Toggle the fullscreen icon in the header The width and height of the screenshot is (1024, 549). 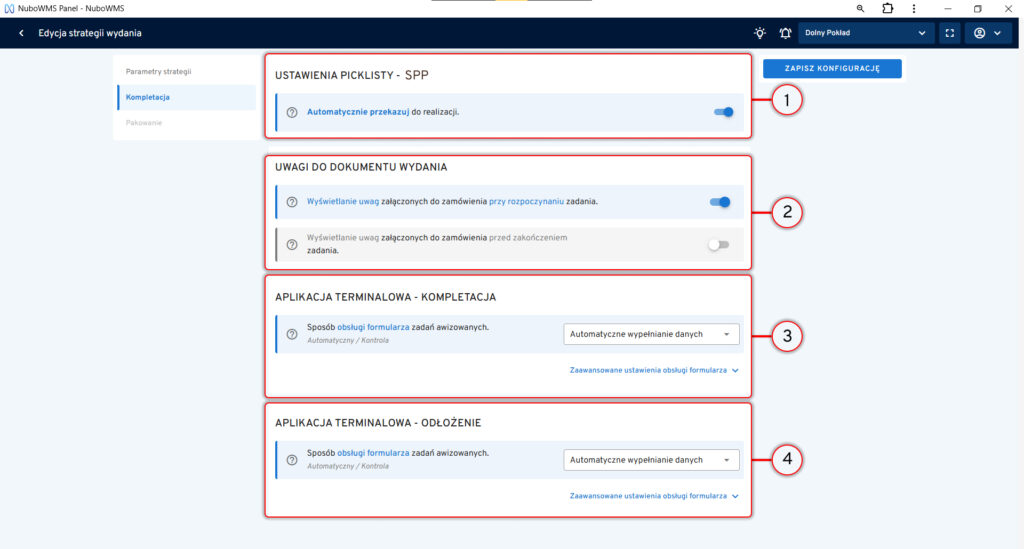click(950, 33)
